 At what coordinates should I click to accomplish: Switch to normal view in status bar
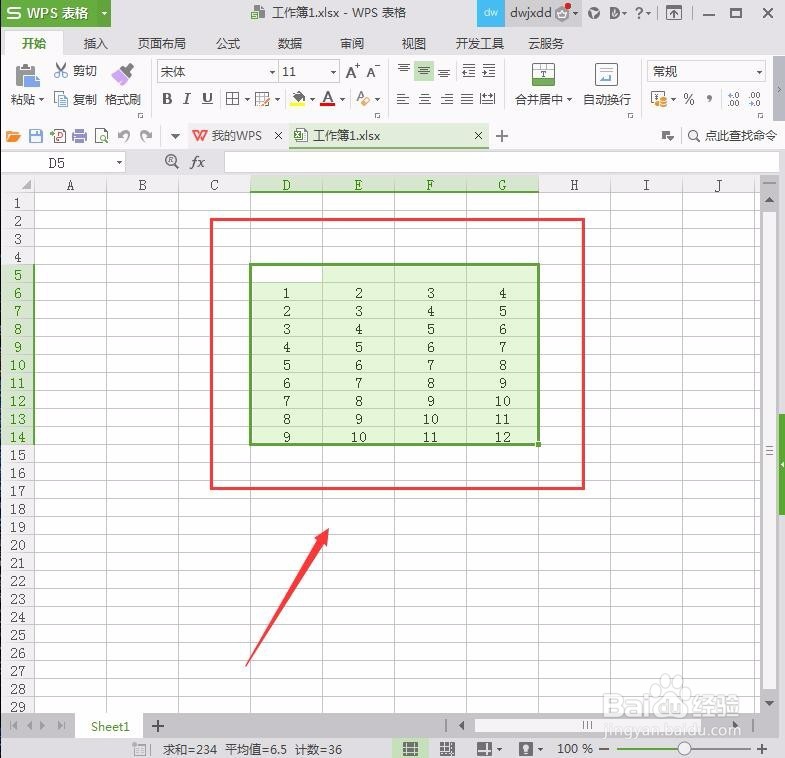411,749
